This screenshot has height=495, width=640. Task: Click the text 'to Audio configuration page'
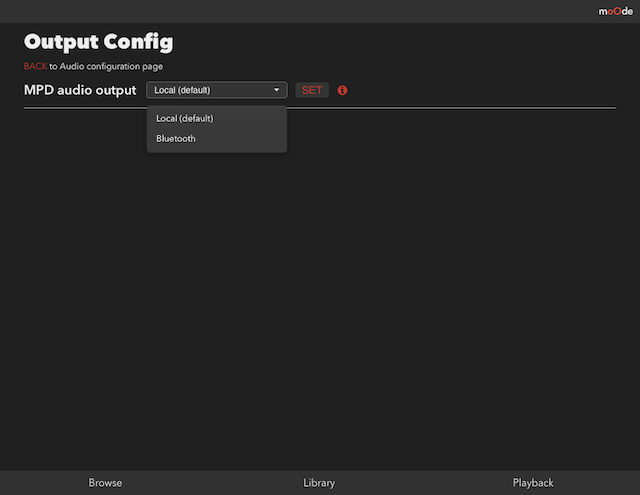click(106, 66)
